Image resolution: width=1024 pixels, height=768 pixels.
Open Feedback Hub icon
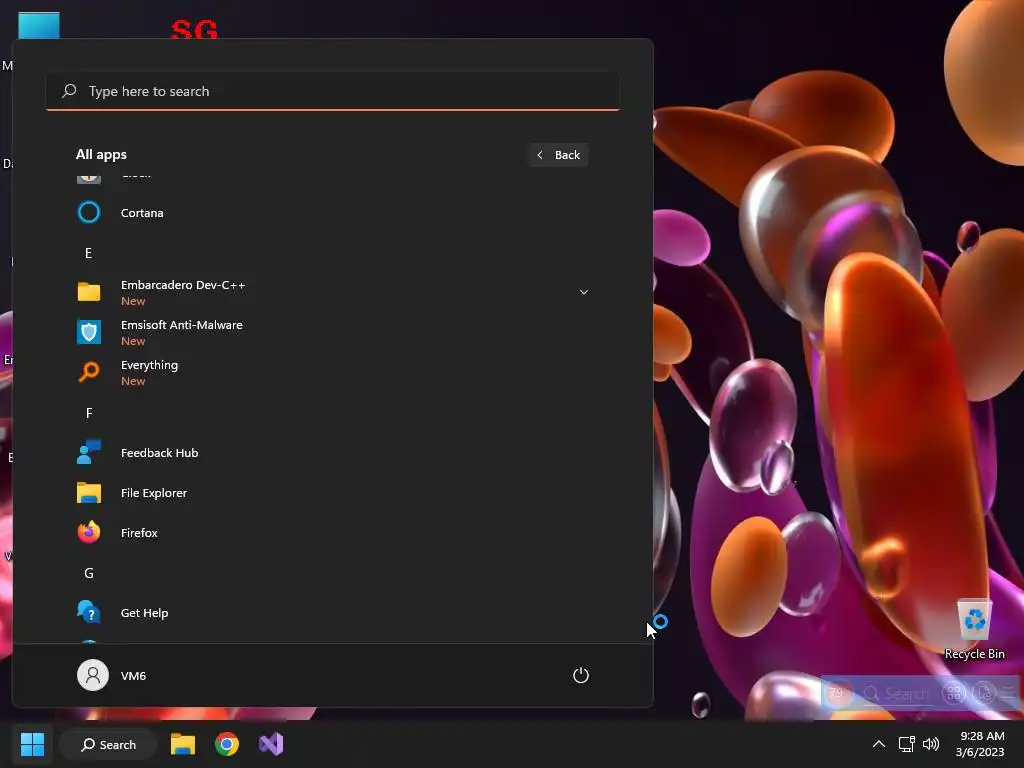click(x=89, y=453)
